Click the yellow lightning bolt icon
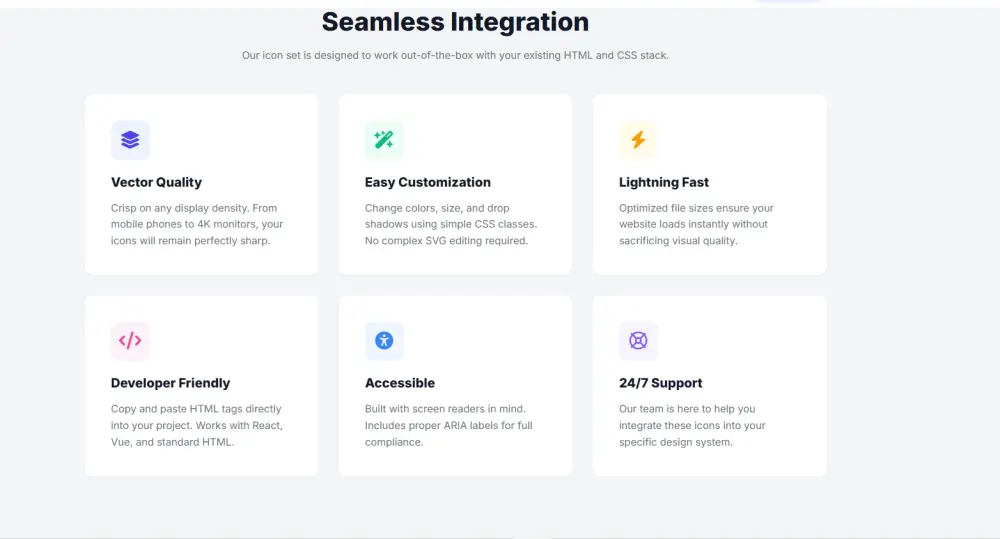The width and height of the screenshot is (1000, 539). (x=638, y=140)
